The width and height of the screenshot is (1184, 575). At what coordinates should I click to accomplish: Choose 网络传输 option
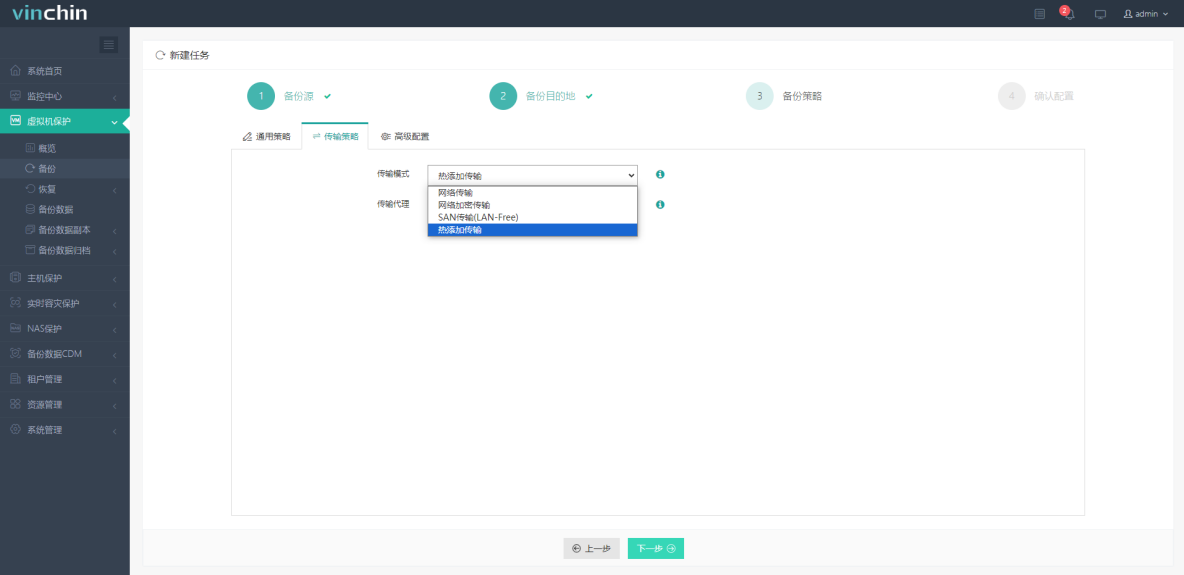pyautogui.click(x=532, y=193)
